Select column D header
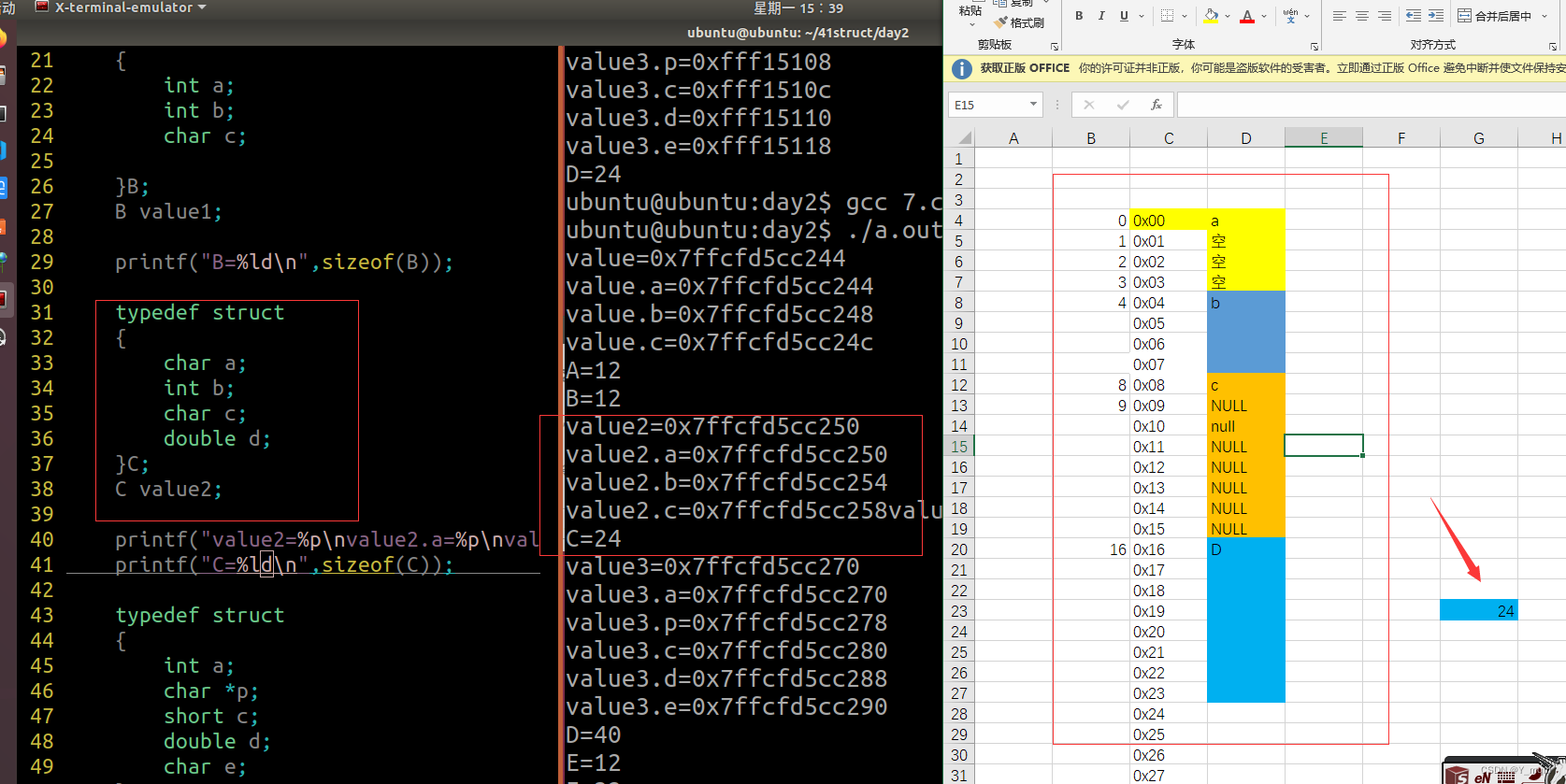This screenshot has height=784, width=1566. point(1246,138)
